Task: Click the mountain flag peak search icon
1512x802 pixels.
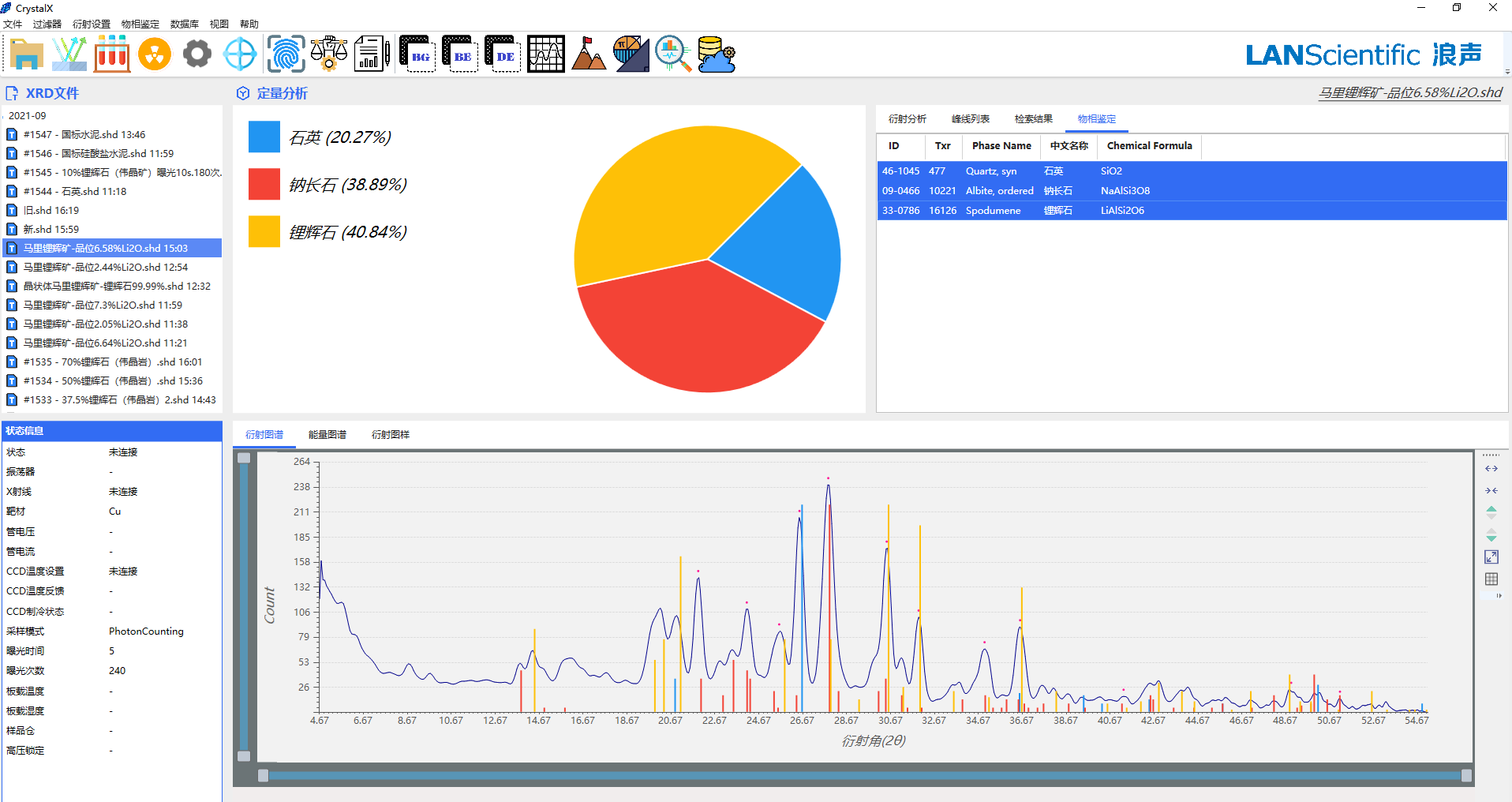Action: click(x=588, y=54)
